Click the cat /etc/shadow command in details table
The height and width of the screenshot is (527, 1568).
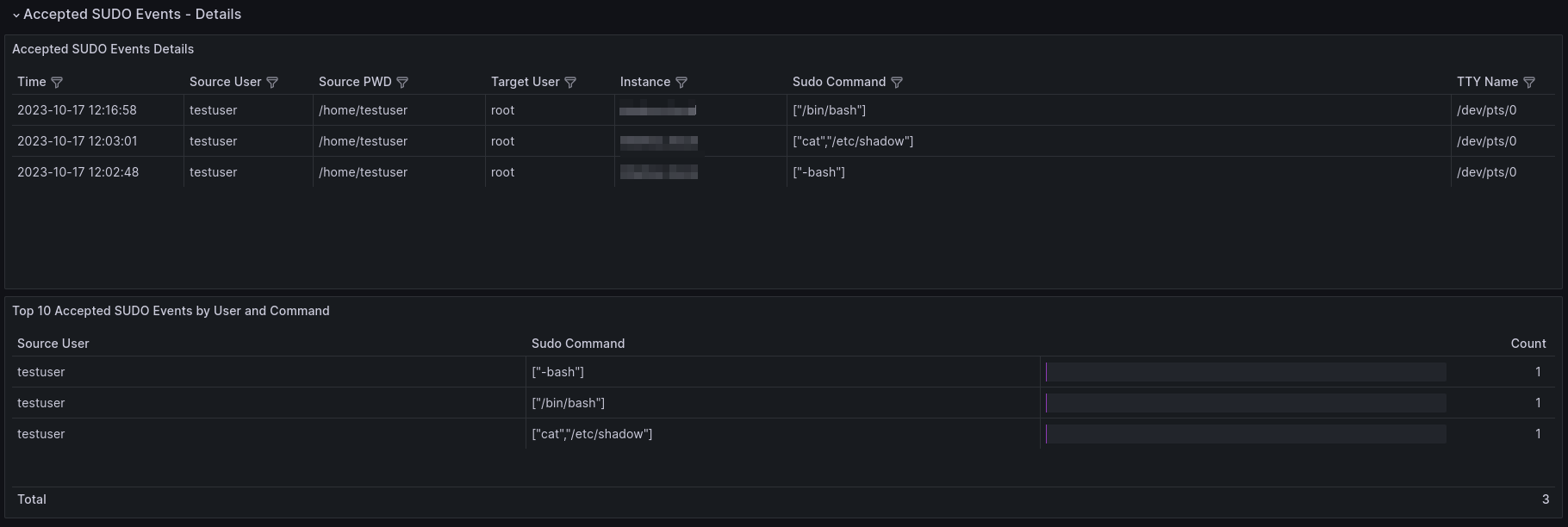coord(853,141)
